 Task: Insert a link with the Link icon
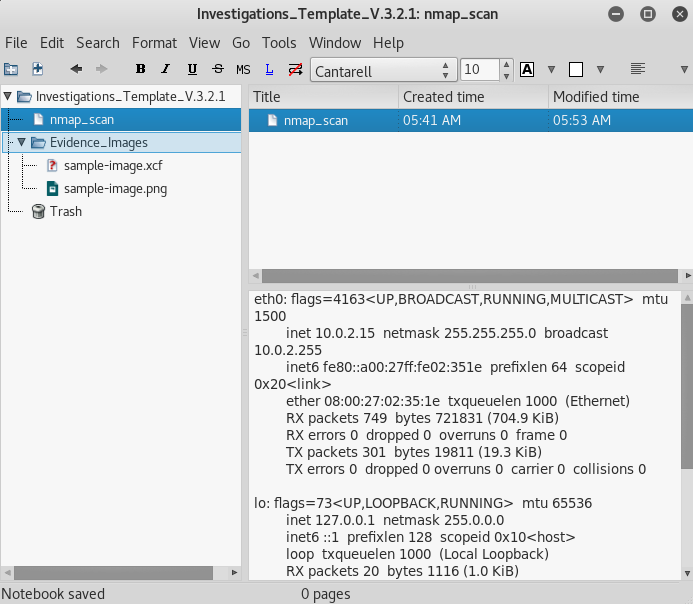(269, 69)
